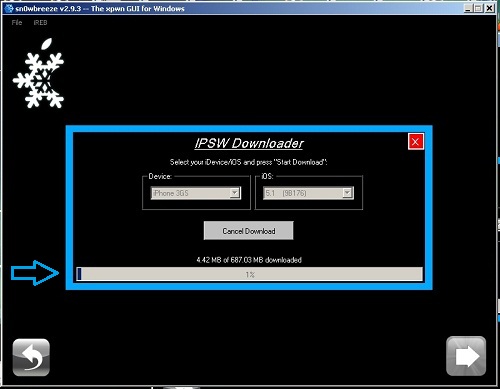Click the IPSW Downloader heading

[x=249, y=143]
